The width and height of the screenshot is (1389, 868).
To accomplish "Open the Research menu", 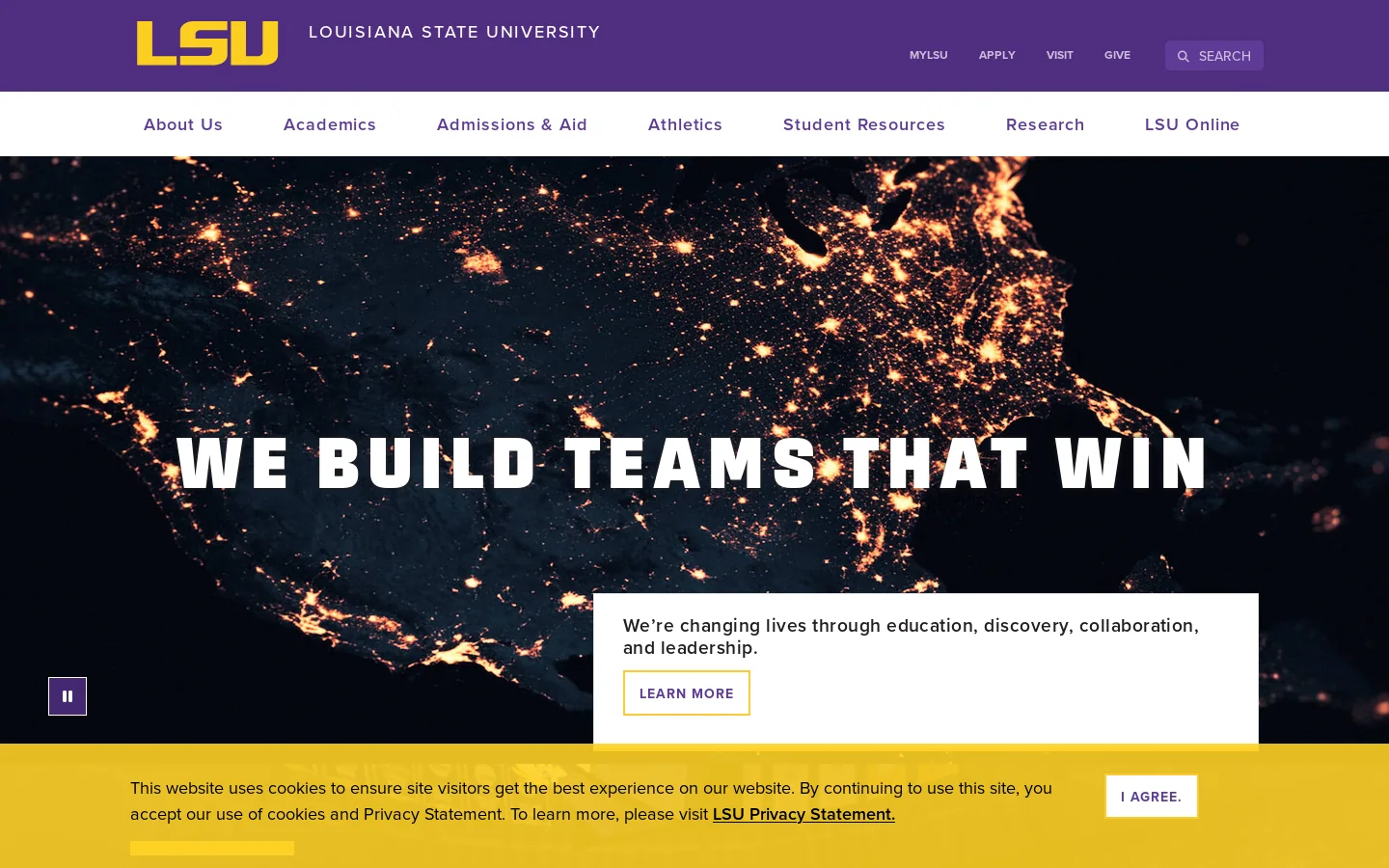I will 1046,124.
